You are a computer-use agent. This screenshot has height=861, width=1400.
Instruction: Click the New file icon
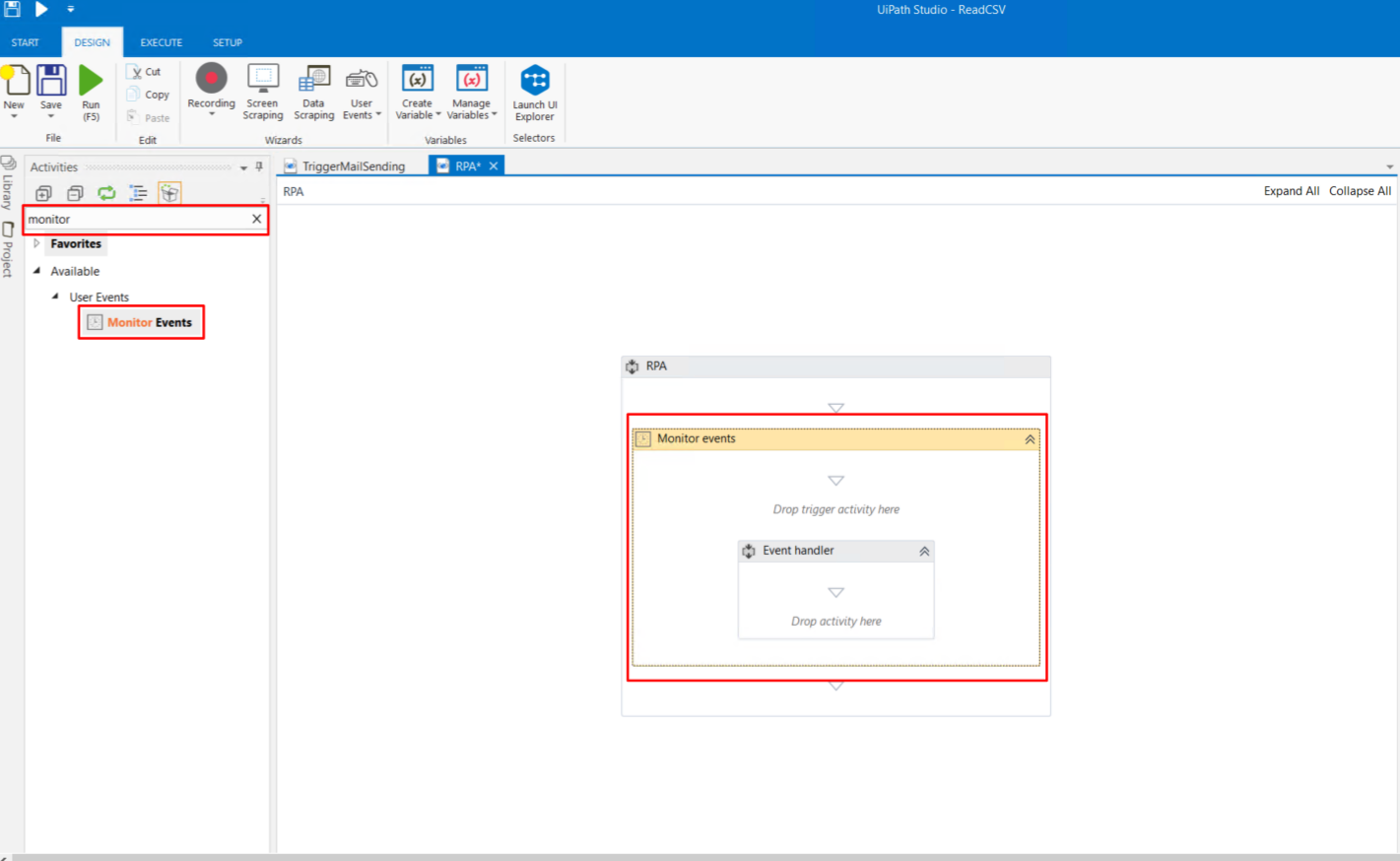(x=15, y=80)
